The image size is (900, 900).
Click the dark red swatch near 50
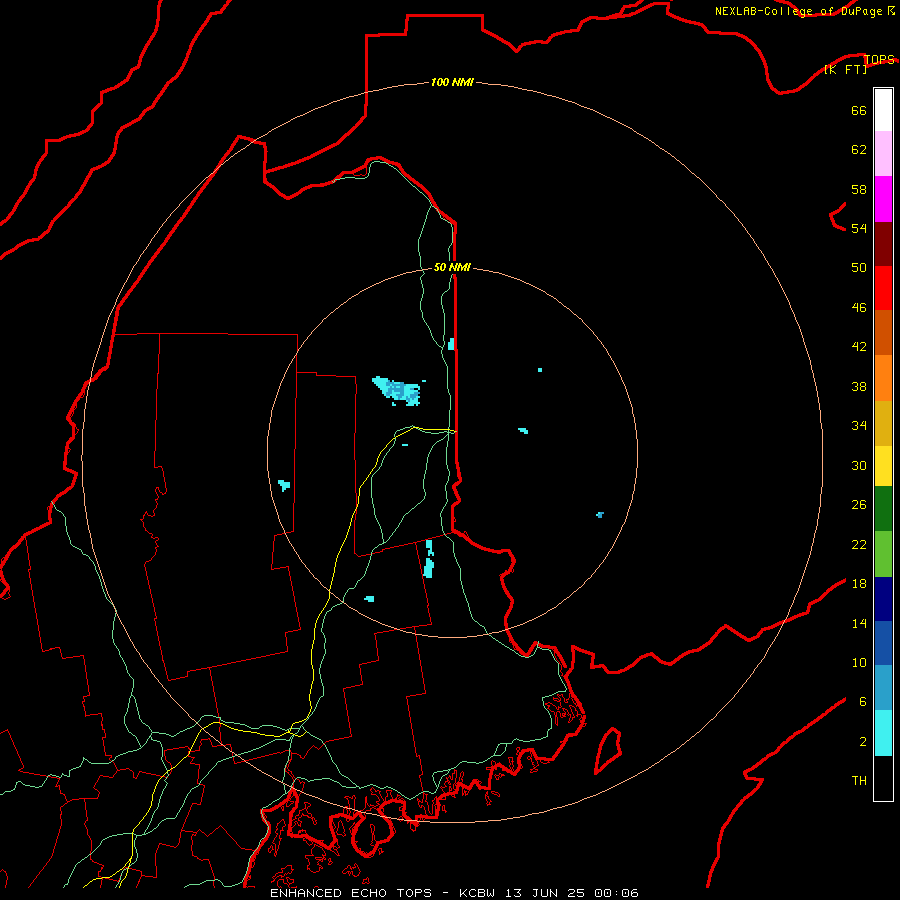pos(883,244)
